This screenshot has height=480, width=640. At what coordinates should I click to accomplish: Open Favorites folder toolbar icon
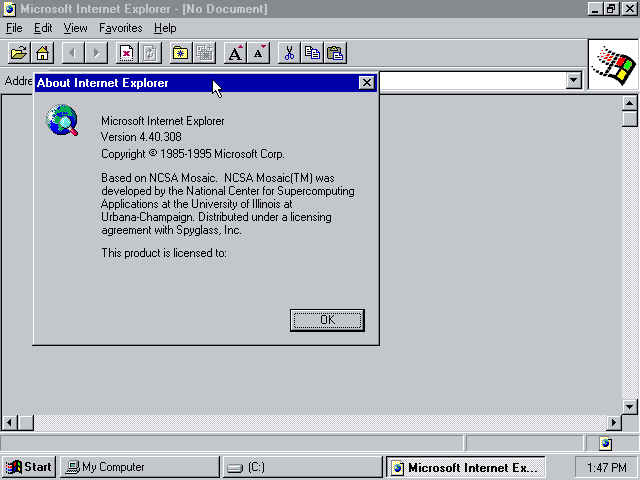pos(181,53)
